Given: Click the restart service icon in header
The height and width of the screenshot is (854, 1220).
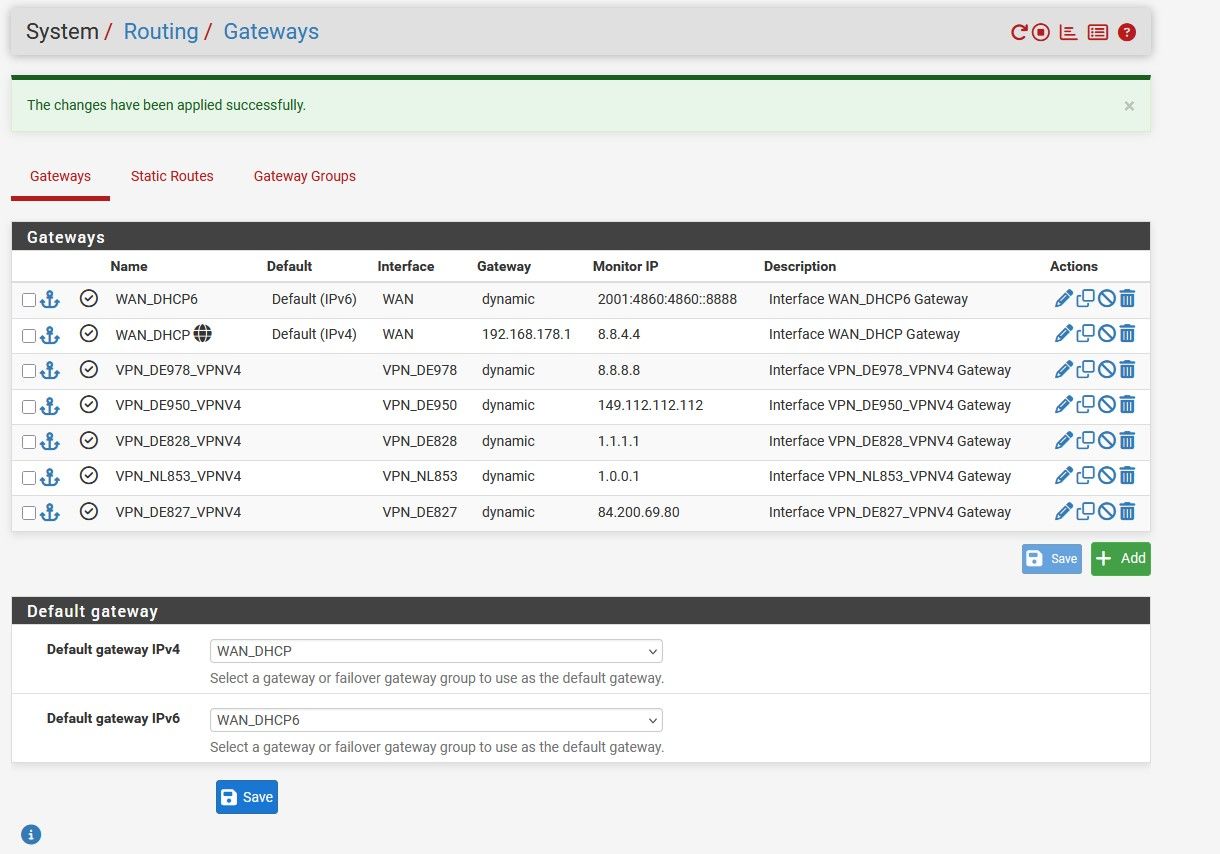Looking at the screenshot, I should (1019, 32).
